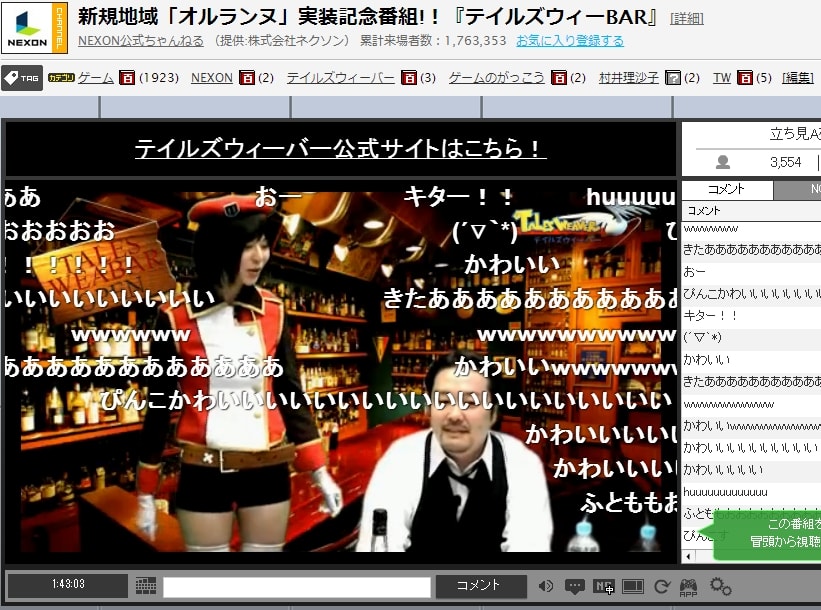This screenshot has width=821, height=610.
Task: Open the dictionary icon next to the テイルズウィーバー tag
Action: click(408, 77)
